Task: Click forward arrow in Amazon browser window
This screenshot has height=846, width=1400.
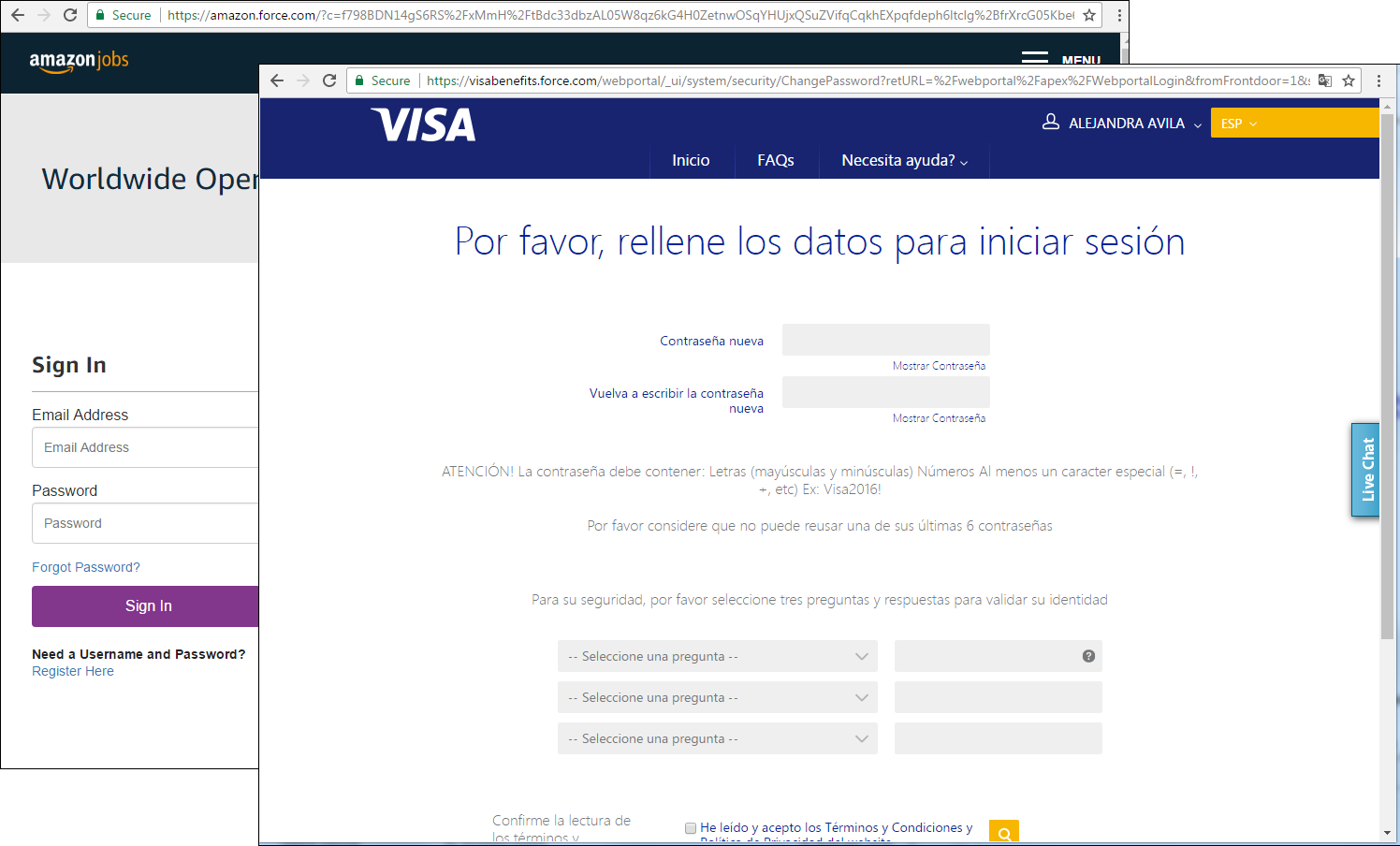Action: pos(44,15)
